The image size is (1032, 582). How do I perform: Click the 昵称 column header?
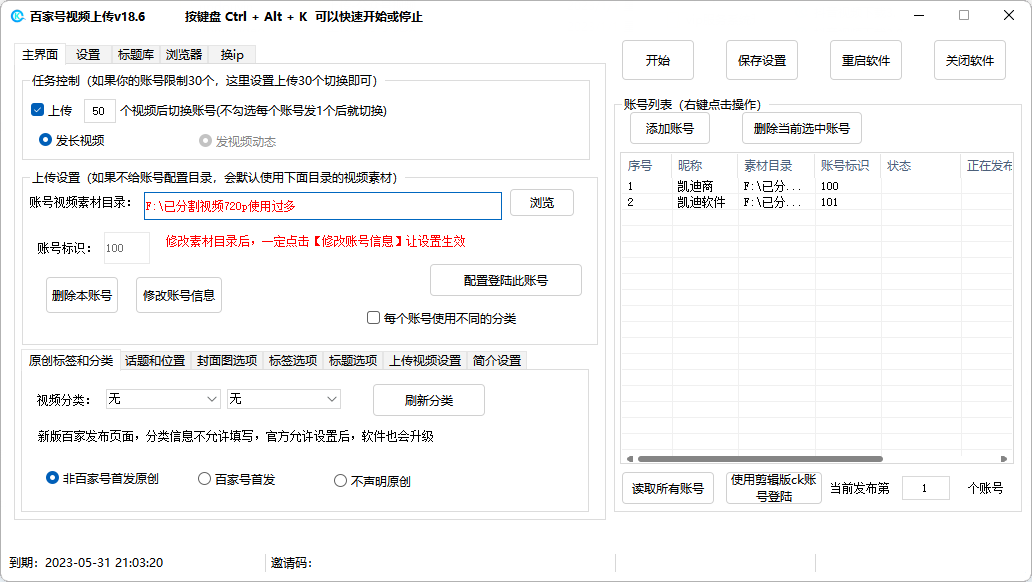tap(705, 165)
